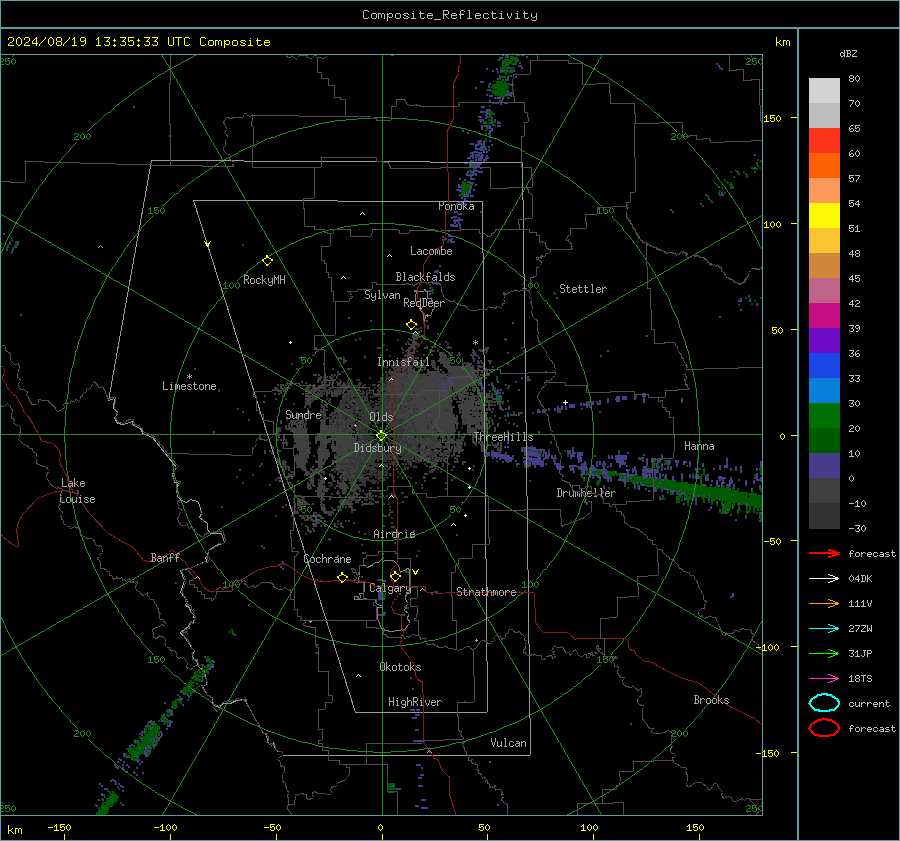Click the cyan 27ZW arrow symbol

tap(824, 629)
